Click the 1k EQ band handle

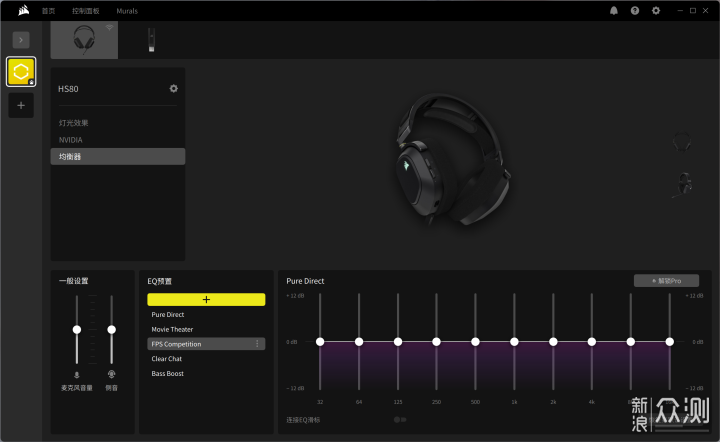coord(514,342)
